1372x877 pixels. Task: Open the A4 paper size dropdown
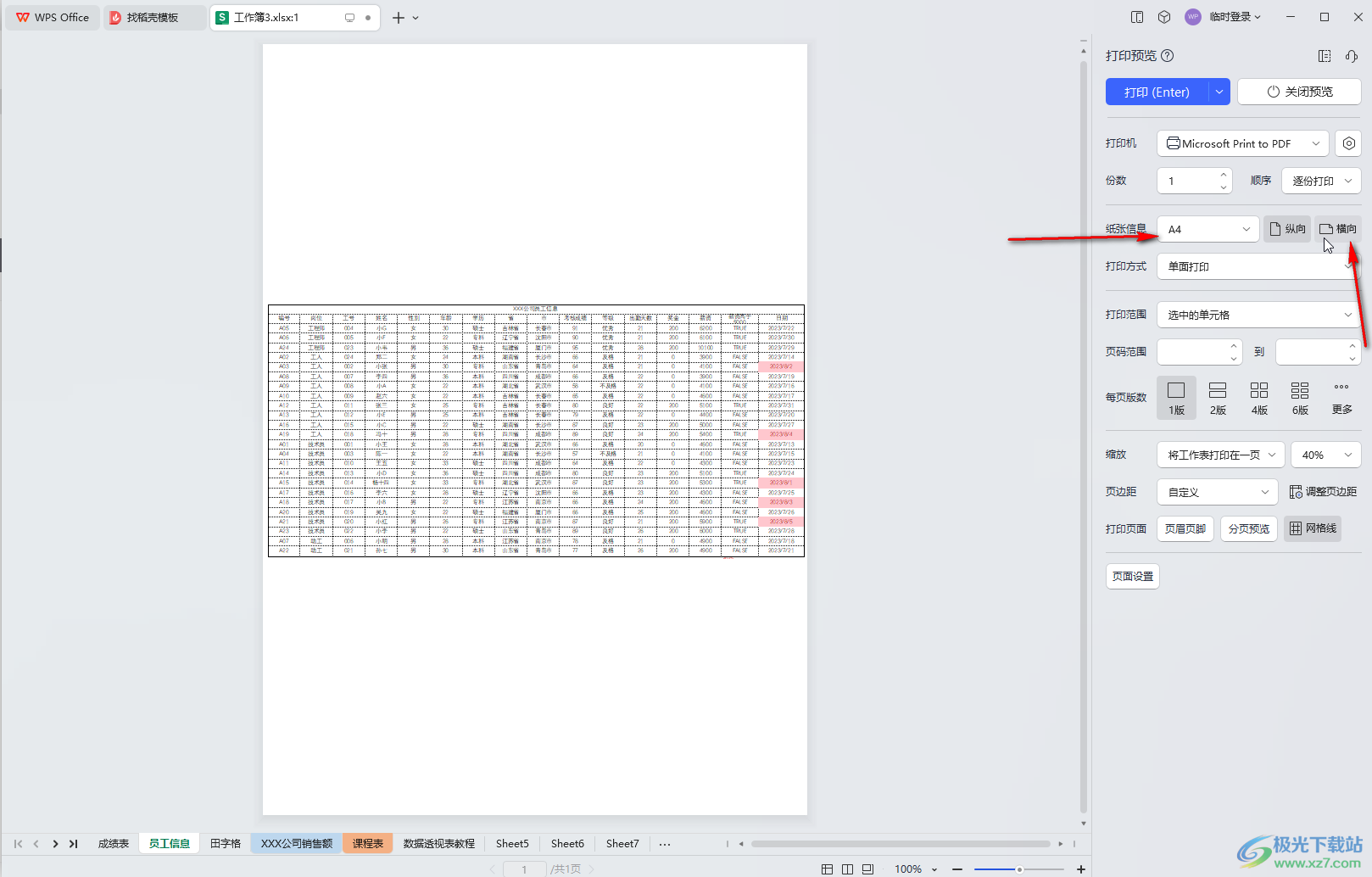(x=1208, y=229)
